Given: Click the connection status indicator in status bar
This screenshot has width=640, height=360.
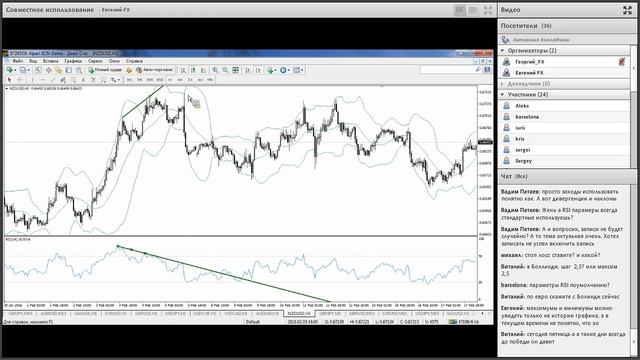Looking at the screenshot, I should click(x=465, y=322).
